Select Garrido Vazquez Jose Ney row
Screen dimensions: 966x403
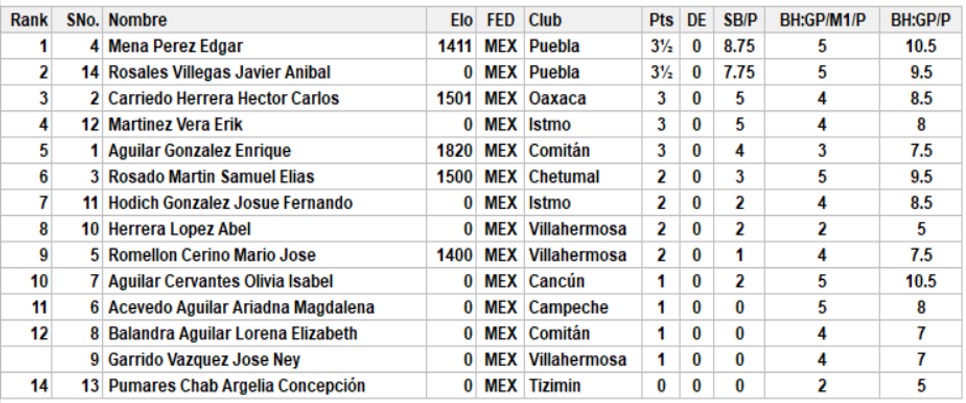coord(483,359)
